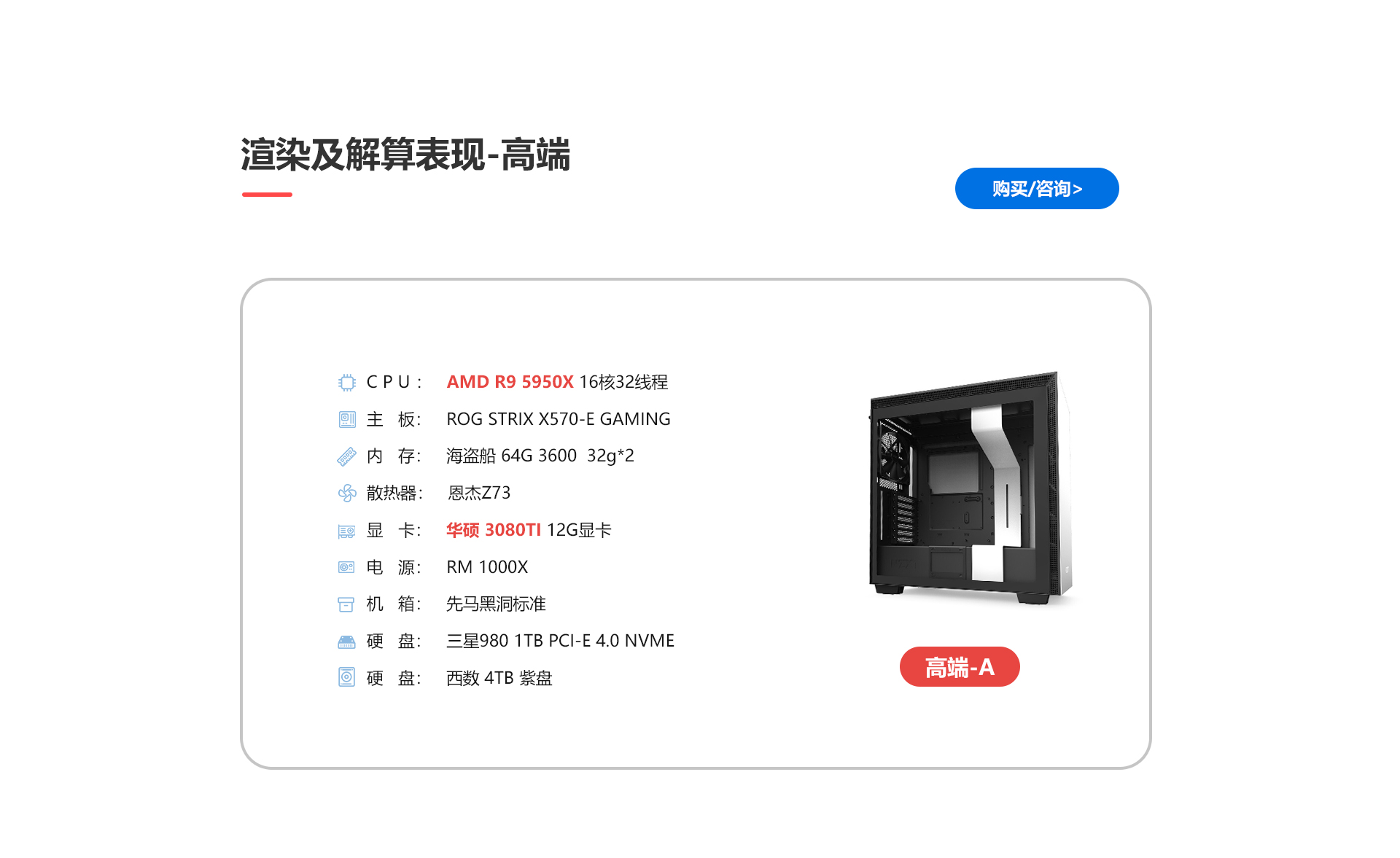This screenshot has width=1400, height=858.
Task: Click the memory stick icon beside 内存
Action: (347, 456)
